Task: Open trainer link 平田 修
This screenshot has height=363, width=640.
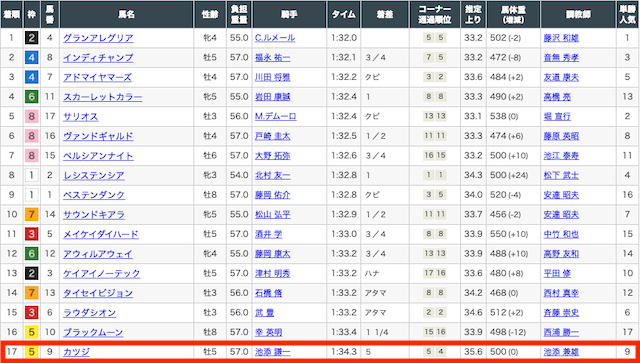Action: tap(557, 273)
